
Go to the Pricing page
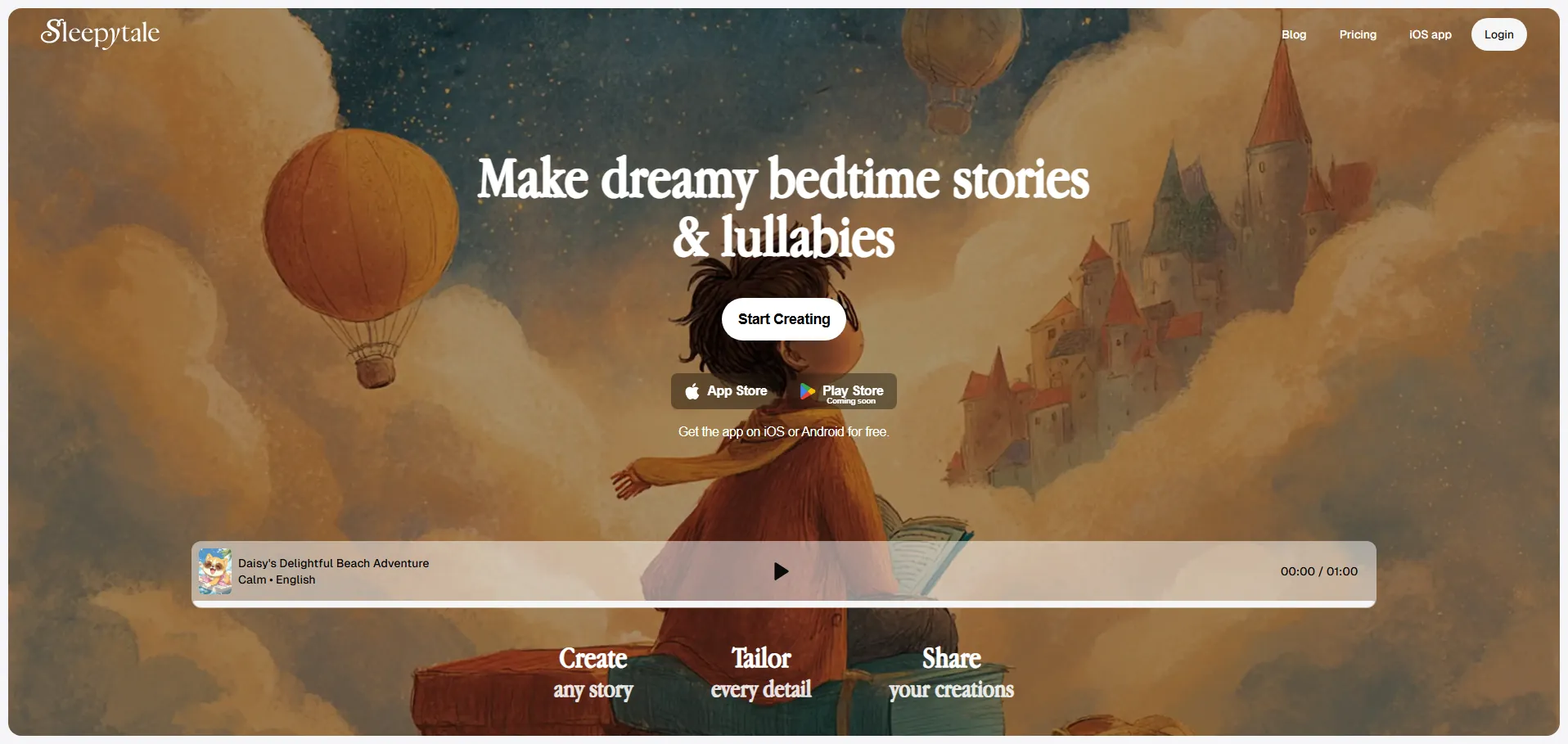click(x=1358, y=34)
